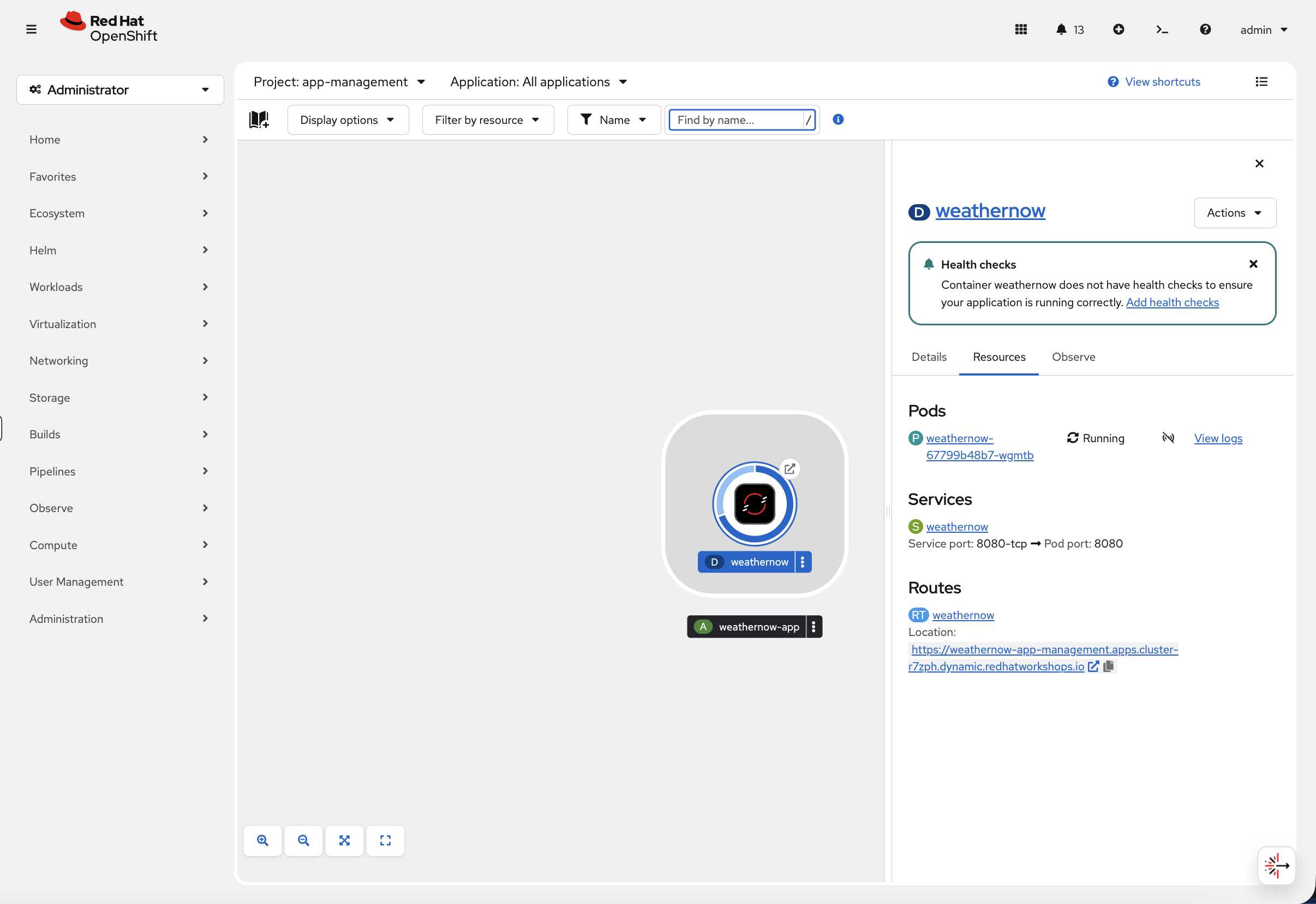The image size is (1316, 904).
Task: Switch to the Observe tab
Action: click(x=1073, y=357)
